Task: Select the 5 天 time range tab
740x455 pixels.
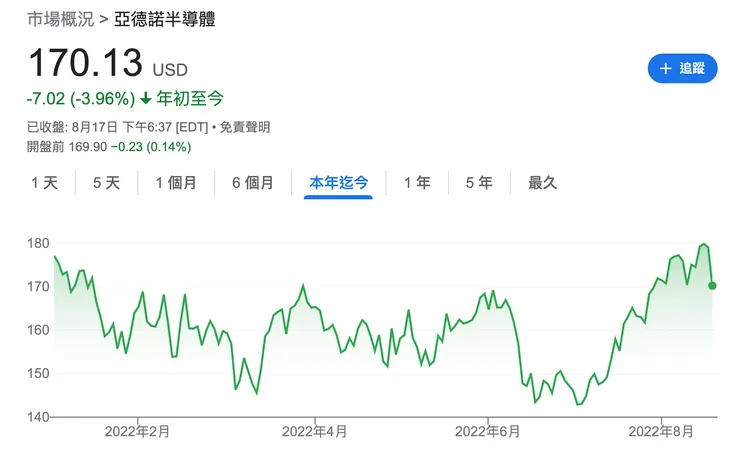Action: coord(107,183)
